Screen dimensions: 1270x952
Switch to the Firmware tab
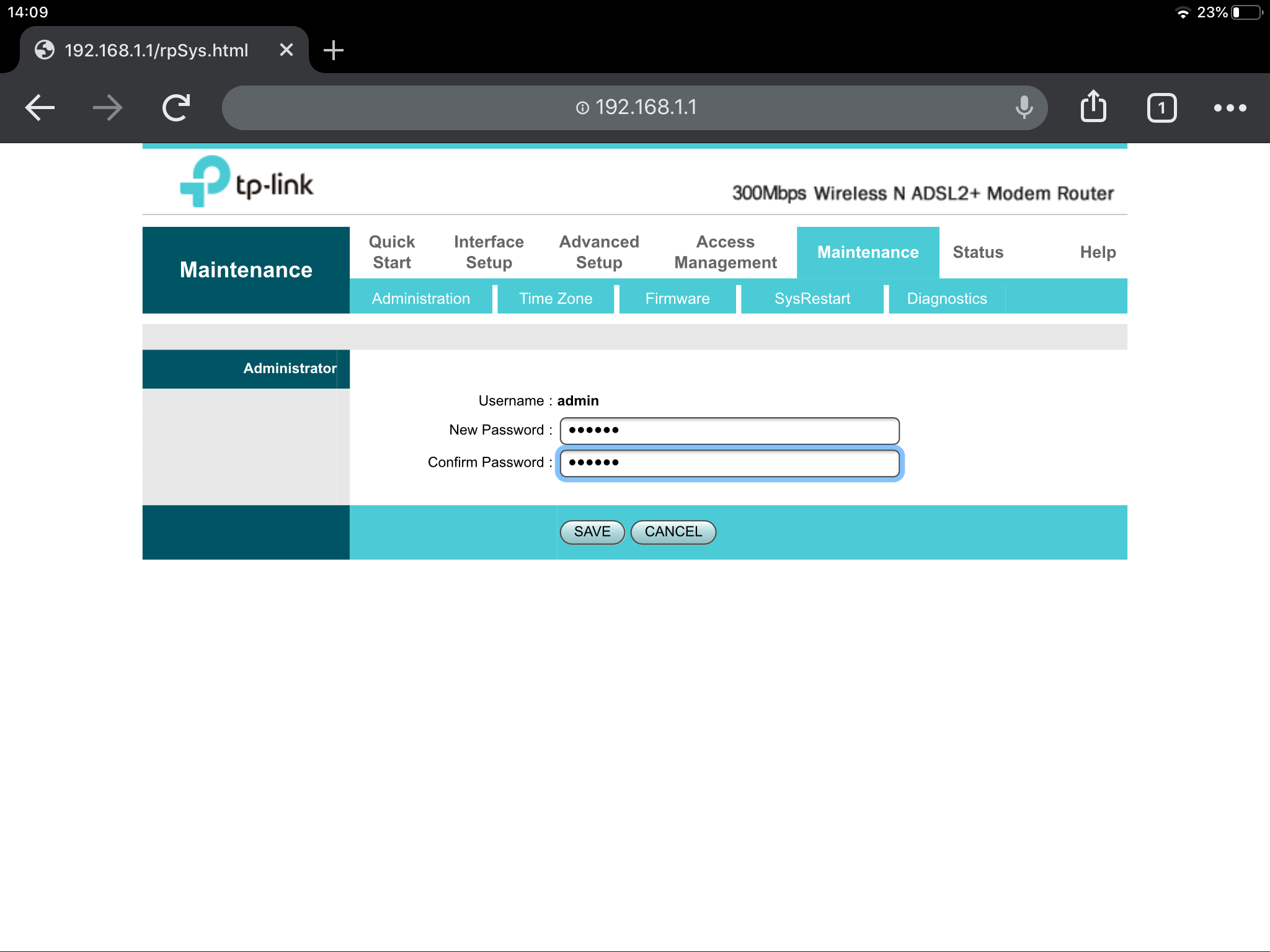tap(678, 297)
